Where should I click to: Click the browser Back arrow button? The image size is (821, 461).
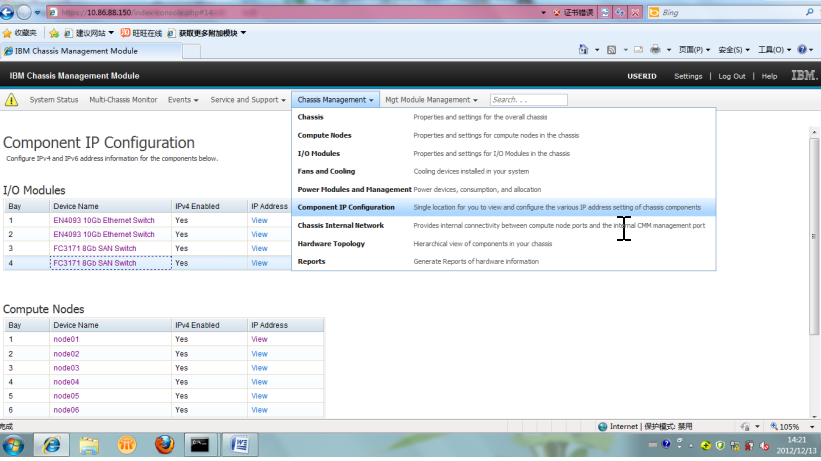[x=7, y=12]
